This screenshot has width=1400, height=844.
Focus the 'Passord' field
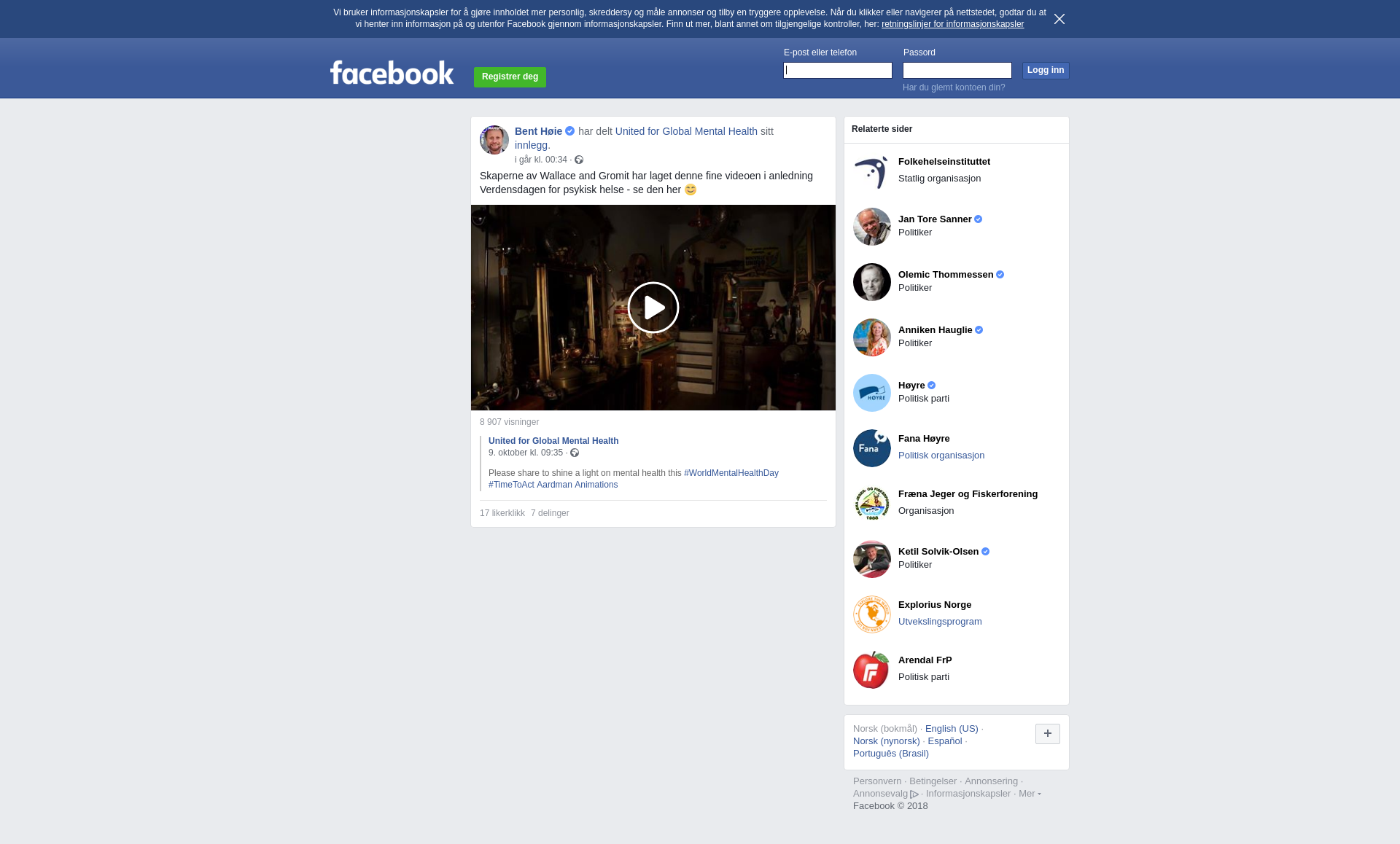957,71
